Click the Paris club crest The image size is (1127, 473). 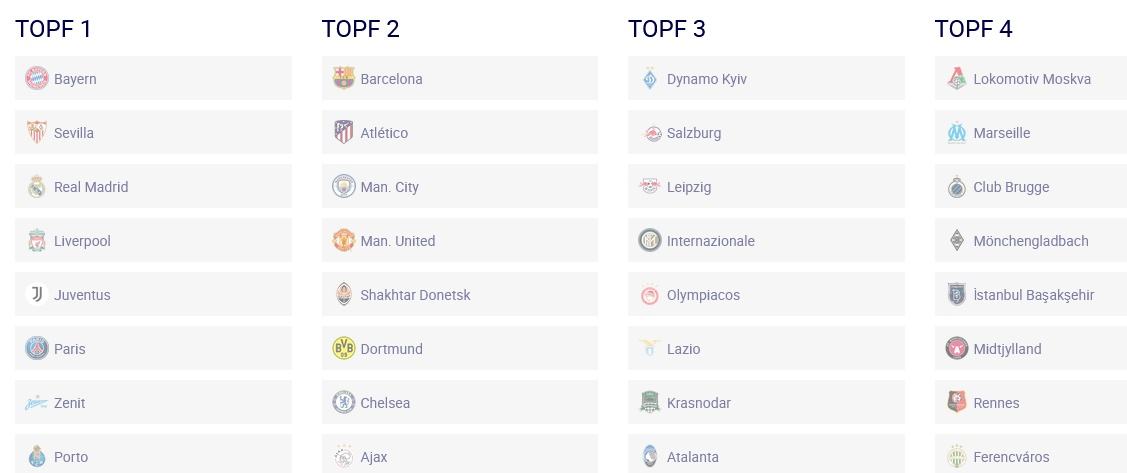pos(37,348)
